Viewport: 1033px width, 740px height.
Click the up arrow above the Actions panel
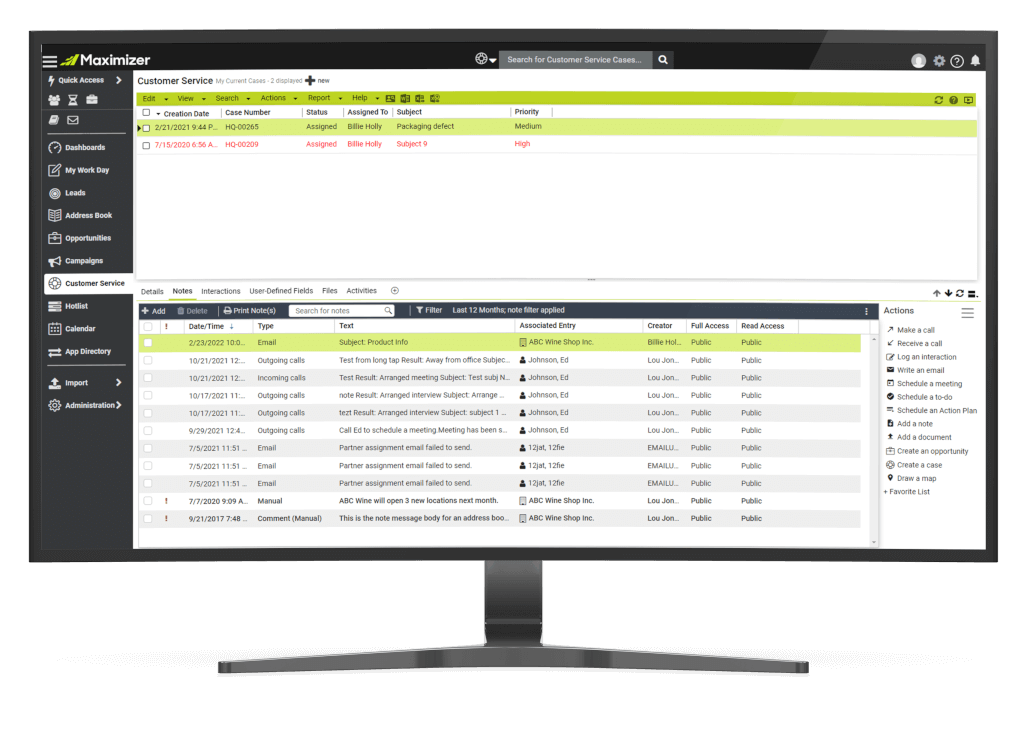click(x=936, y=293)
